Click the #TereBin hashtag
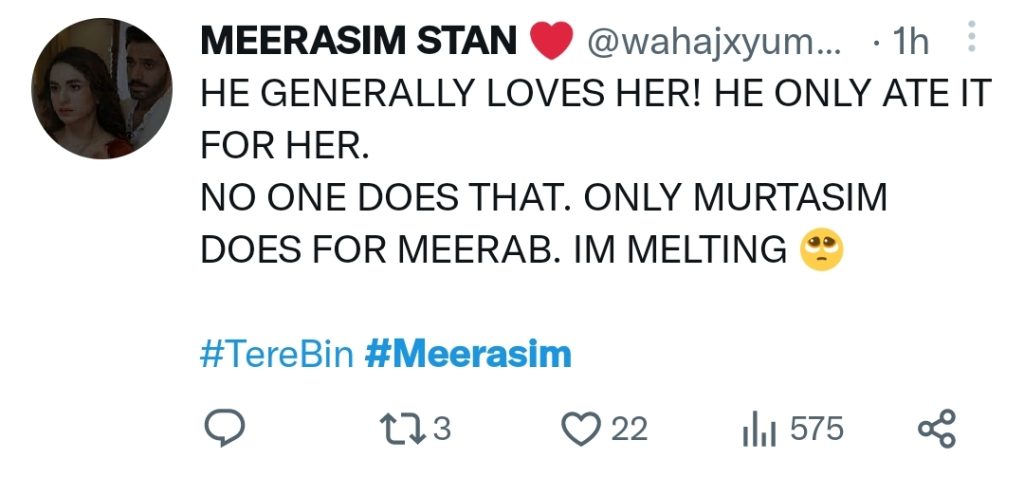 click(278, 355)
